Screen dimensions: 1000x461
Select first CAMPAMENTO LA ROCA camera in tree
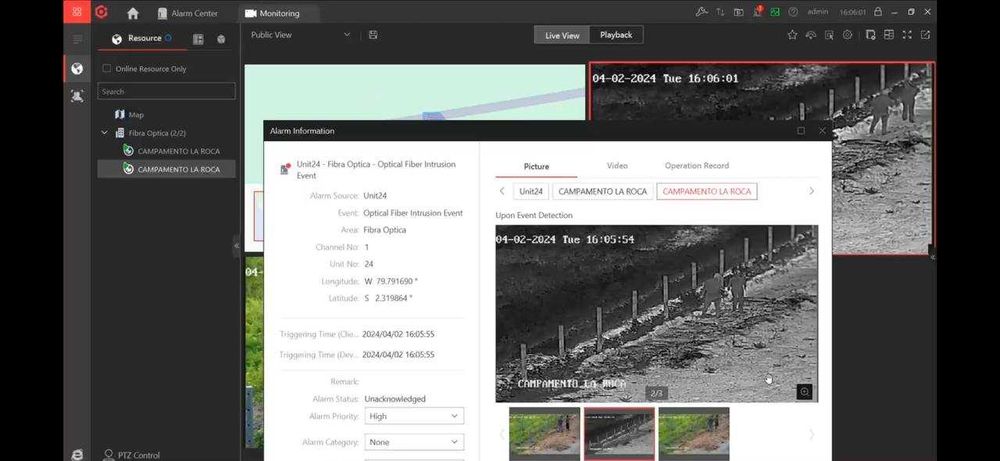(x=171, y=151)
